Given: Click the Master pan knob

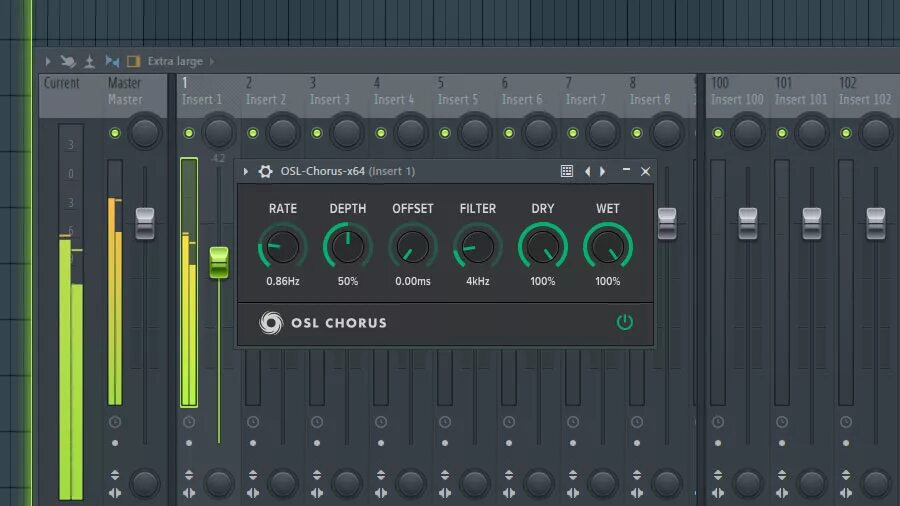Looking at the screenshot, I should tap(145, 133).
